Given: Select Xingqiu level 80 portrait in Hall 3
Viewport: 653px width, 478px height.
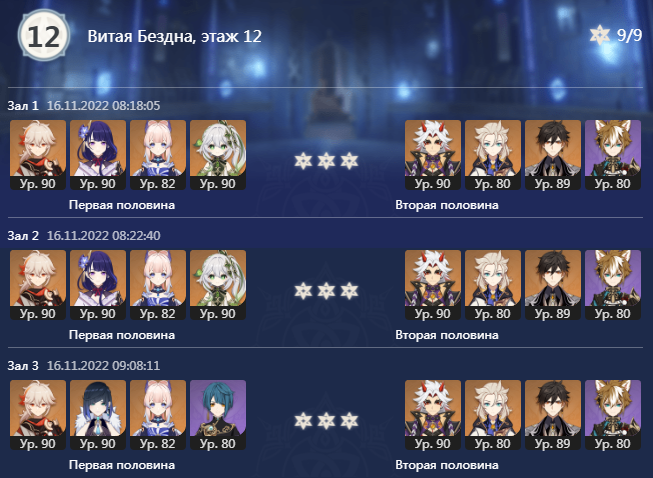Looking at the screenshot, I should (218, 415).
